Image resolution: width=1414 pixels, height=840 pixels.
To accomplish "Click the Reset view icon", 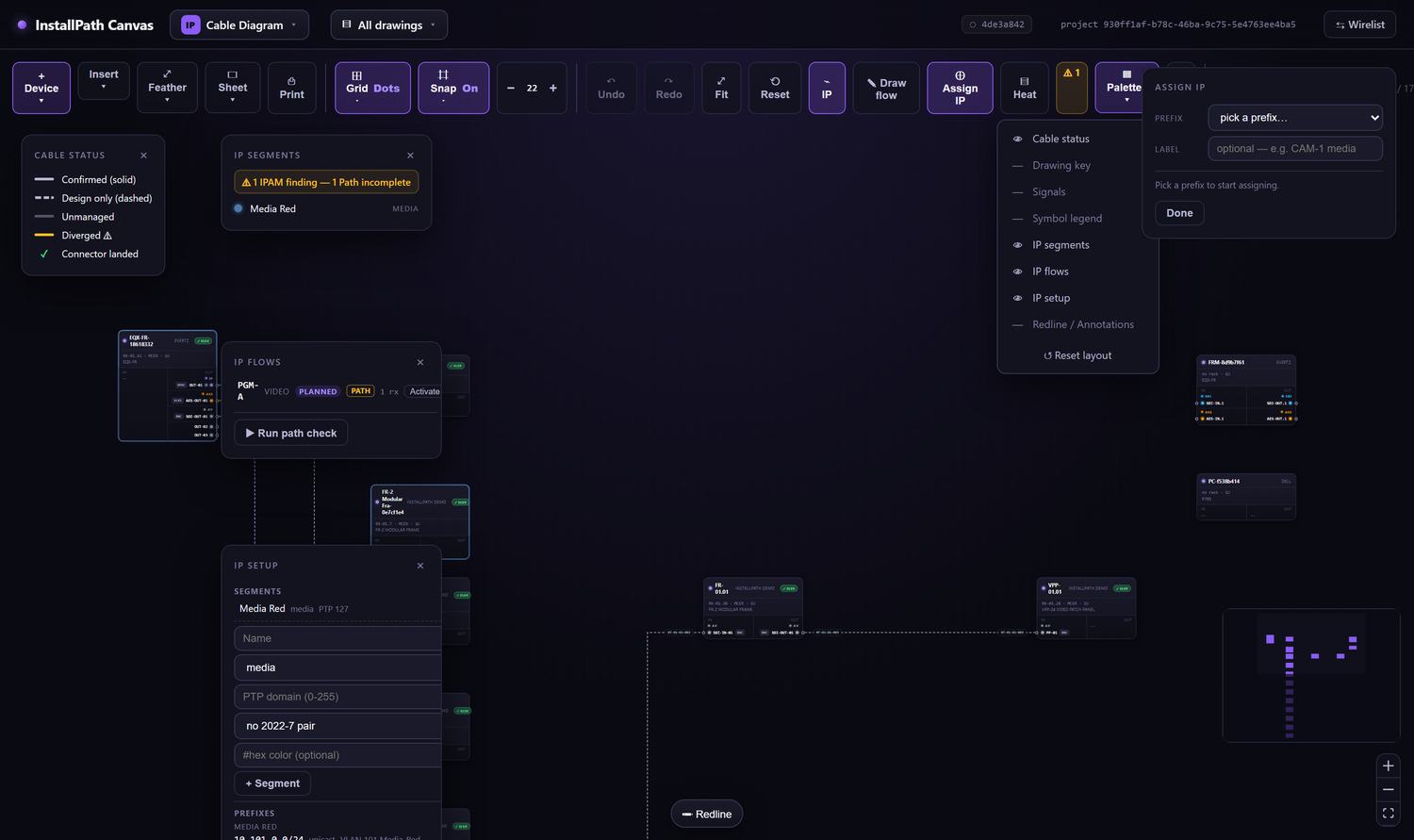I will click(775, 88).
